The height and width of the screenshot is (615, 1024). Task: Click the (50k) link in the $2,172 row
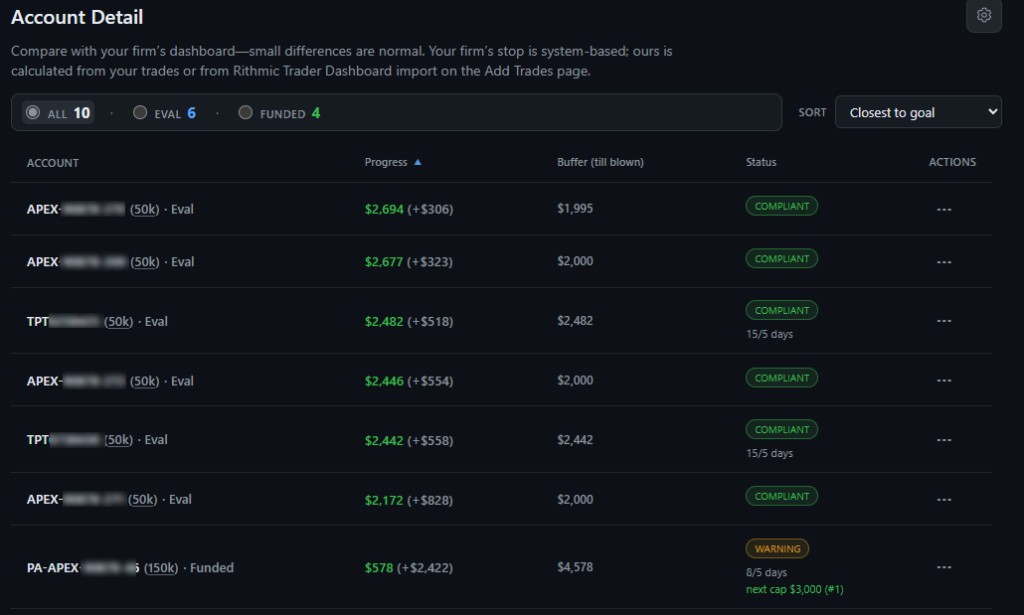142,499
